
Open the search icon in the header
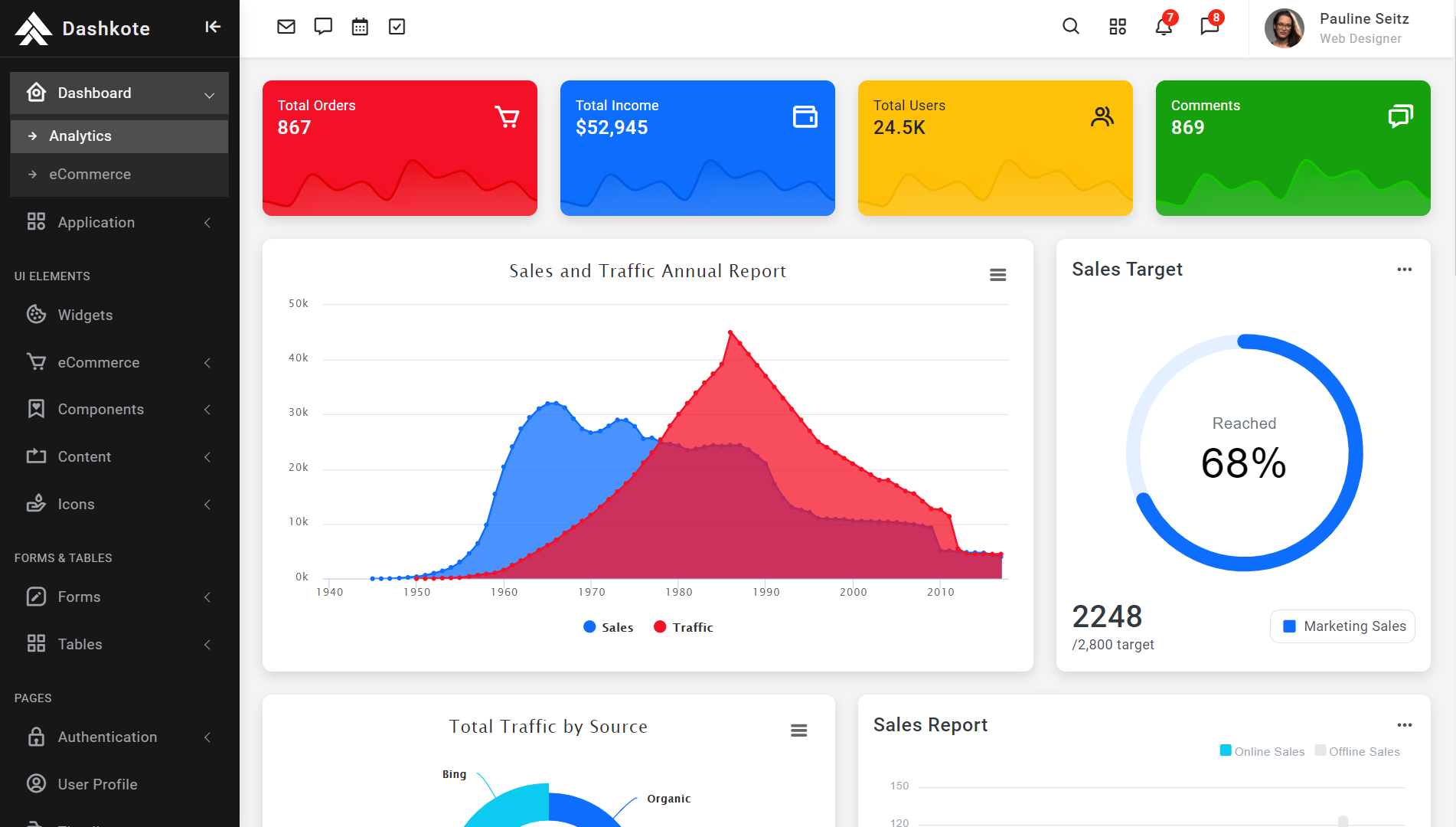click(1070, 26)
